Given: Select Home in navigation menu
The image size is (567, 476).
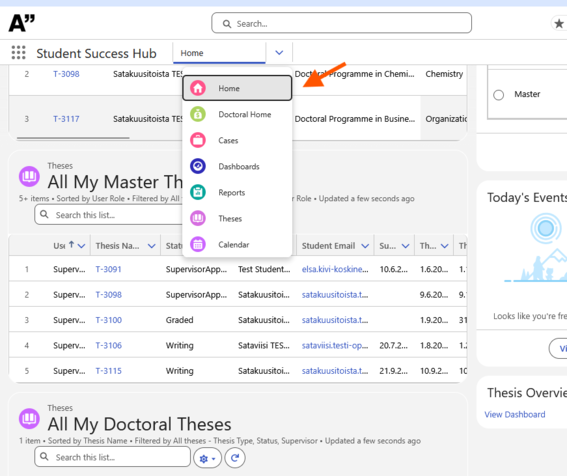Looking at the screenshot, I should pyautogui.click(x=237, y=88).
